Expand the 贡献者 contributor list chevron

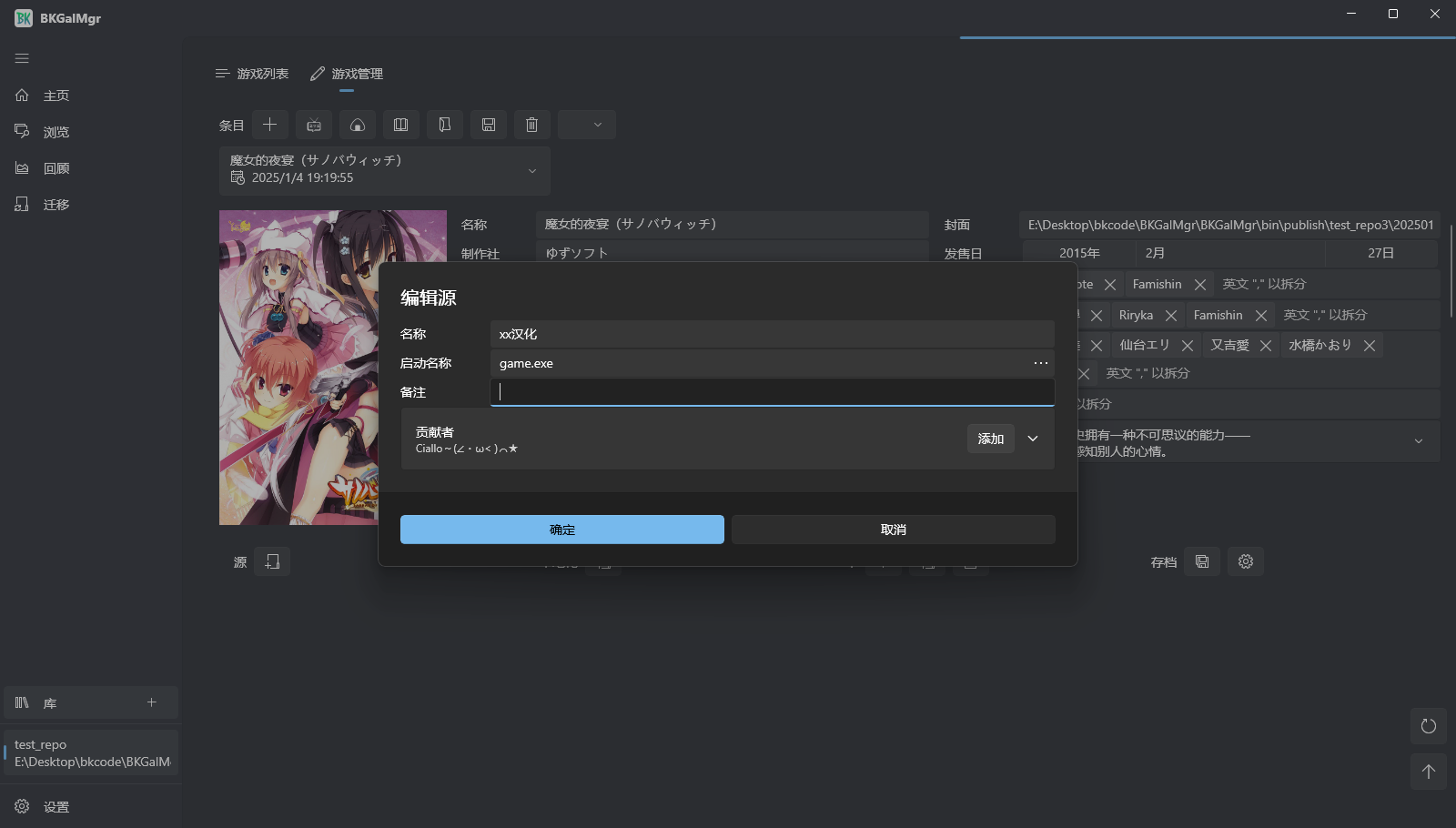tap(1033, 439)
